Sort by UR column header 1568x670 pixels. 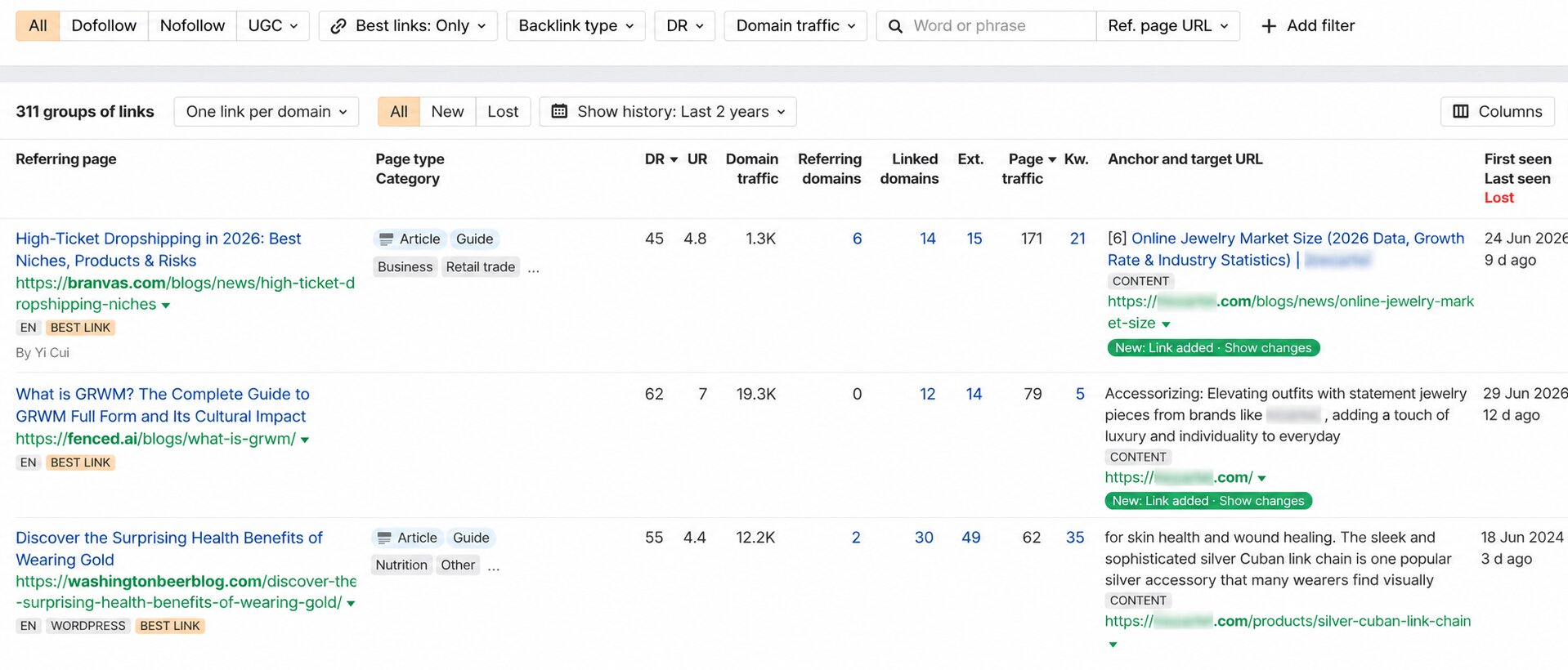697,159
